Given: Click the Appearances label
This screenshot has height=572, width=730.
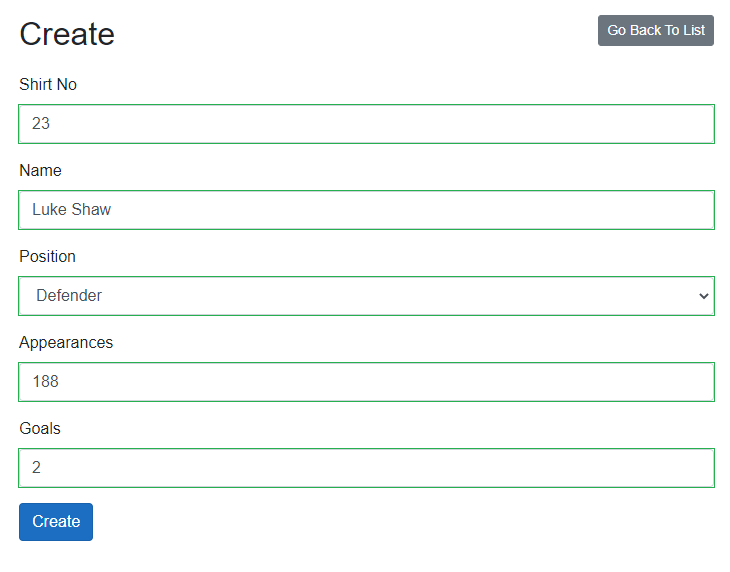Looking at the screenshot, I should [66, 343].
